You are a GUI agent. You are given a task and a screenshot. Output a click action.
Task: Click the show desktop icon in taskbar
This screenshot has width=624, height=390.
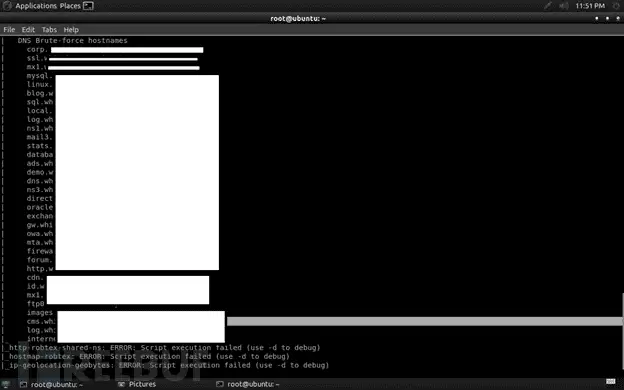(x=6, y=384)
